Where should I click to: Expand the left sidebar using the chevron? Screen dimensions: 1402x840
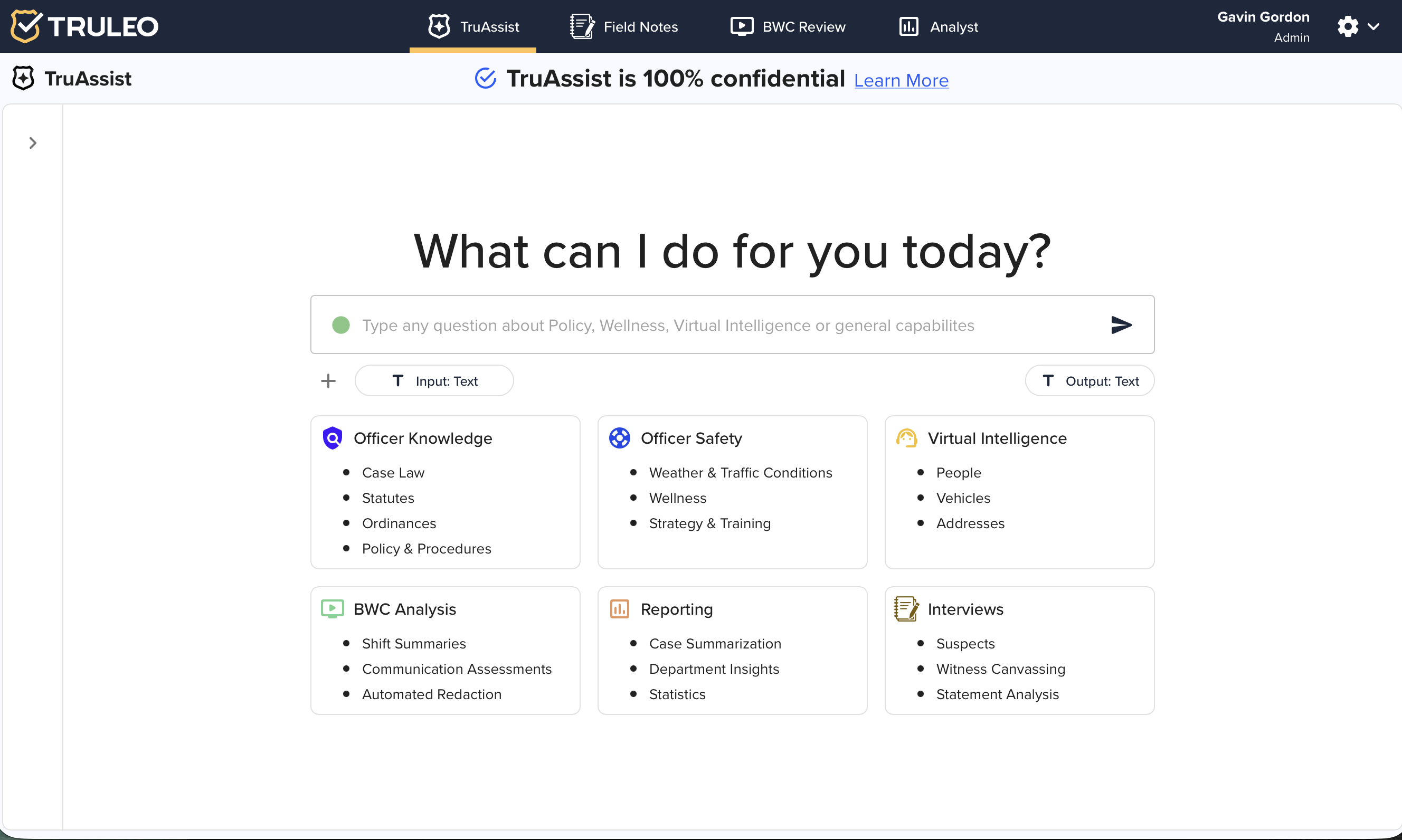click(33, 143)
